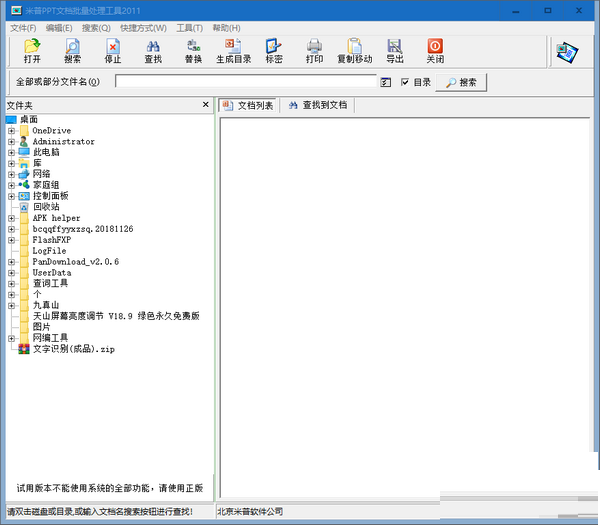Print documents via the 打印 icon
Screen dimensions: 600x525
[314, 51]
